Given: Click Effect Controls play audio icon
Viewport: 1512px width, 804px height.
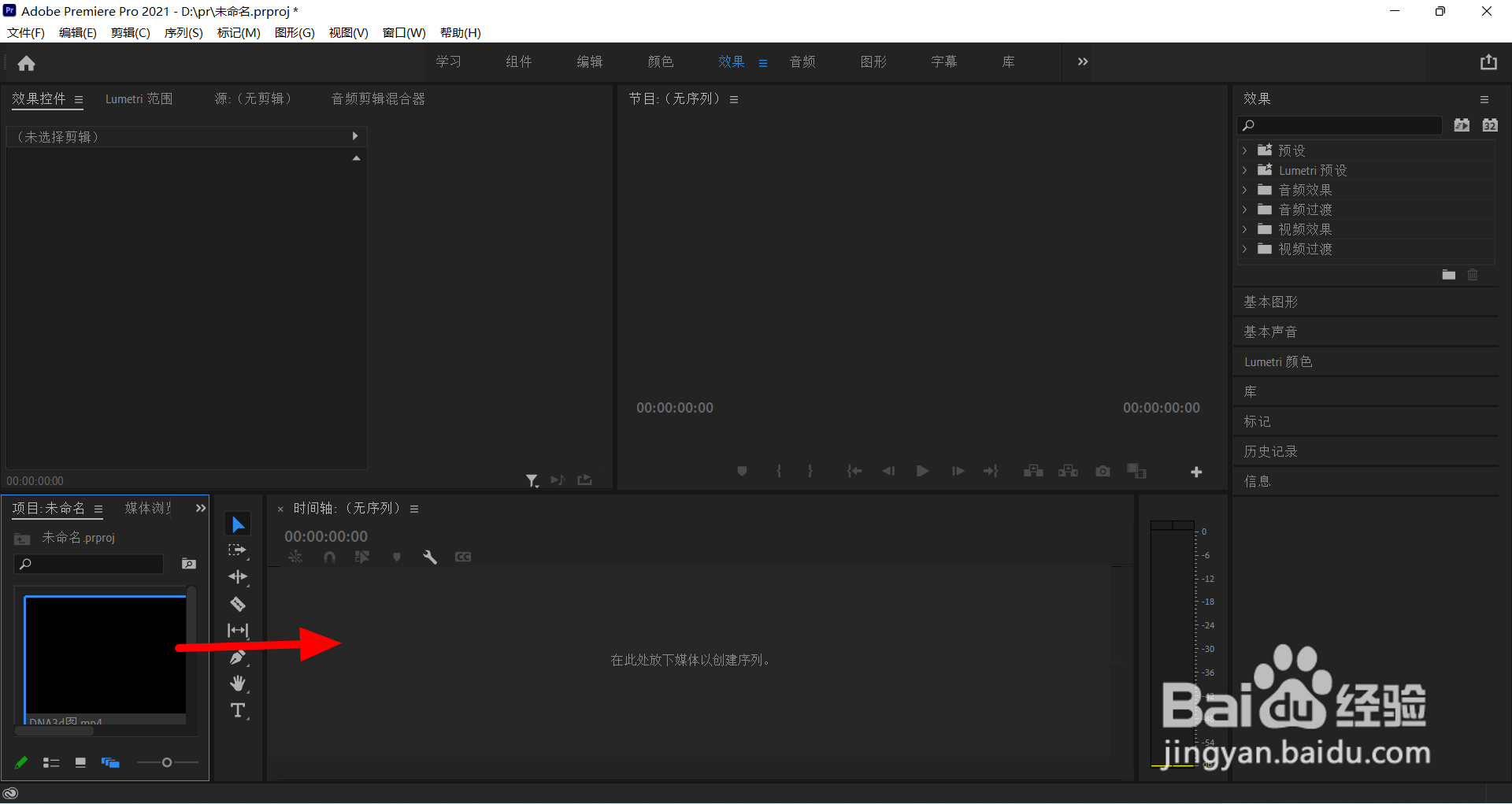Looking at the screenshot, I should pos(558,480).
